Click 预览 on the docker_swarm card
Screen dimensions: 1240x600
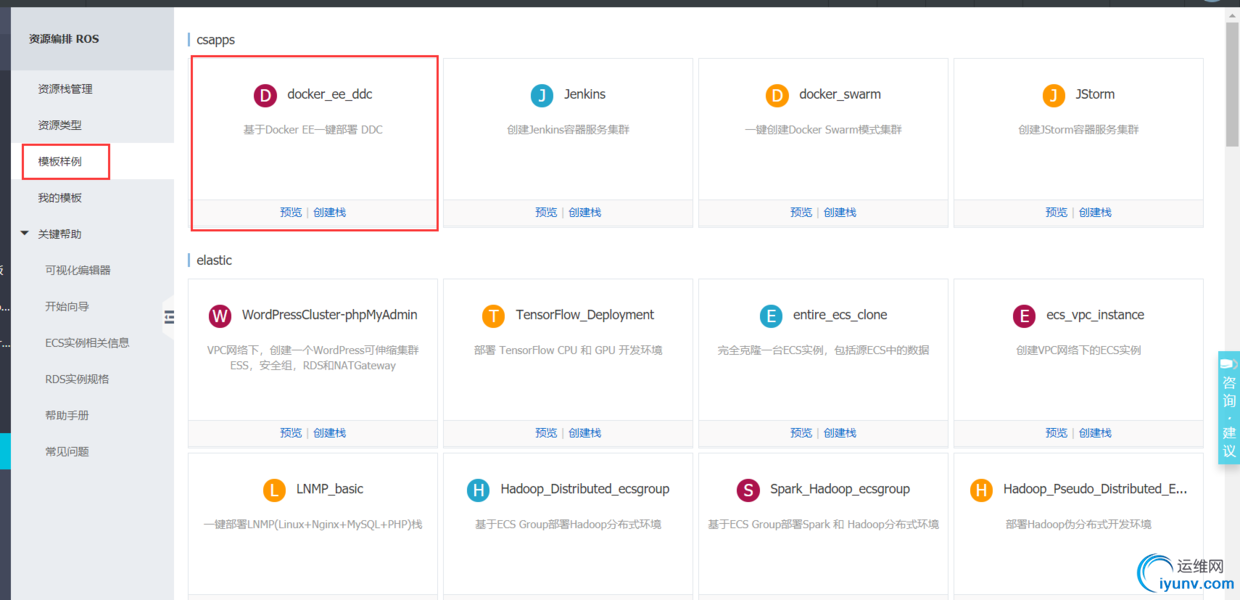(801, 212)
